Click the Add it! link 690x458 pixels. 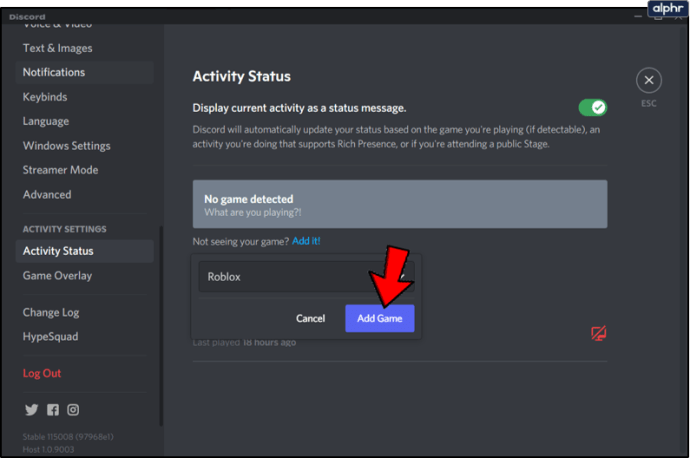coord(306,241)
